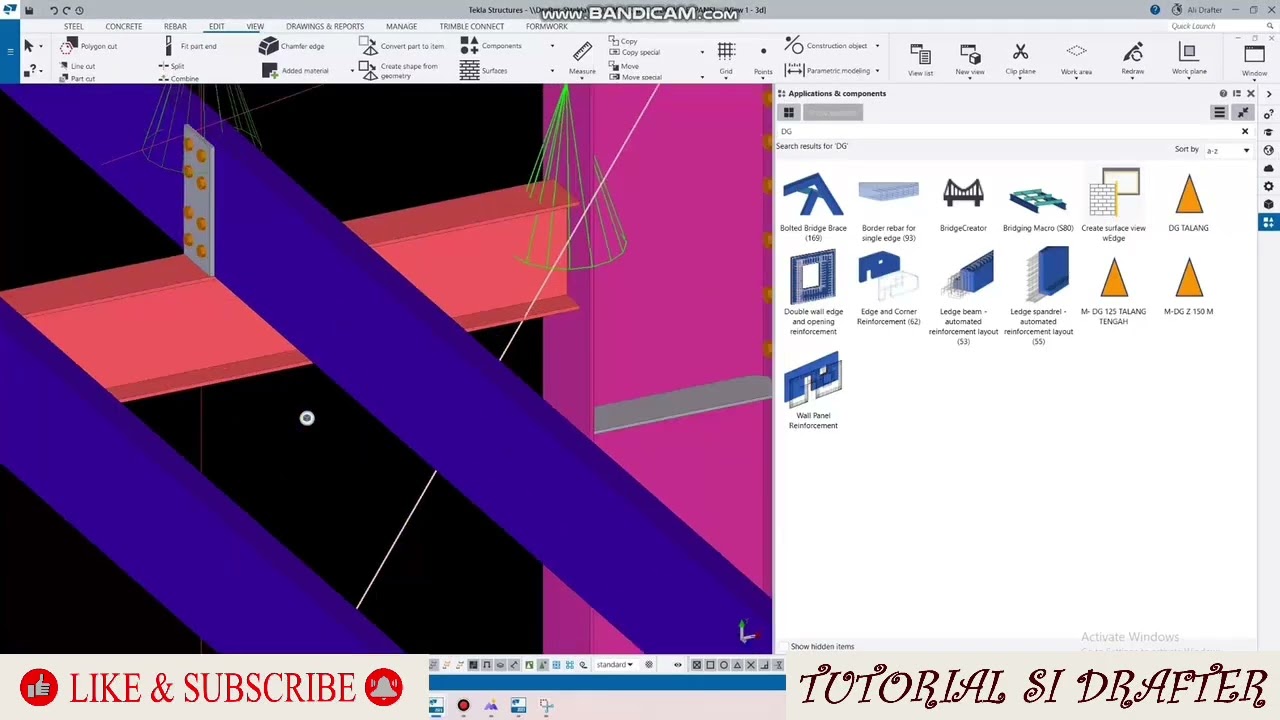Open the Components tool
This screenshot has height=720, width=1280.
(492, 46)
